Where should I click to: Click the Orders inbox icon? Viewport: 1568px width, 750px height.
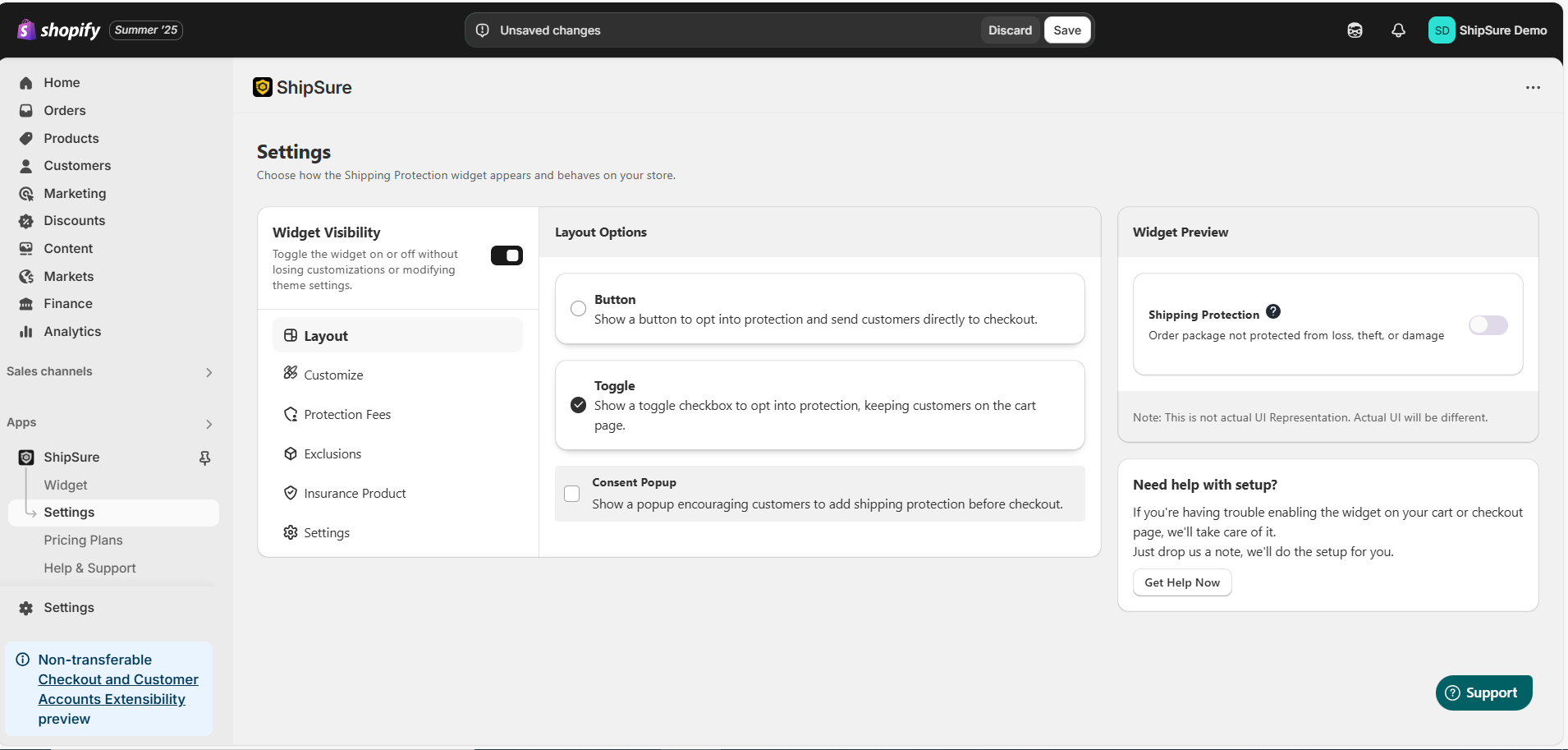point(26,111)
